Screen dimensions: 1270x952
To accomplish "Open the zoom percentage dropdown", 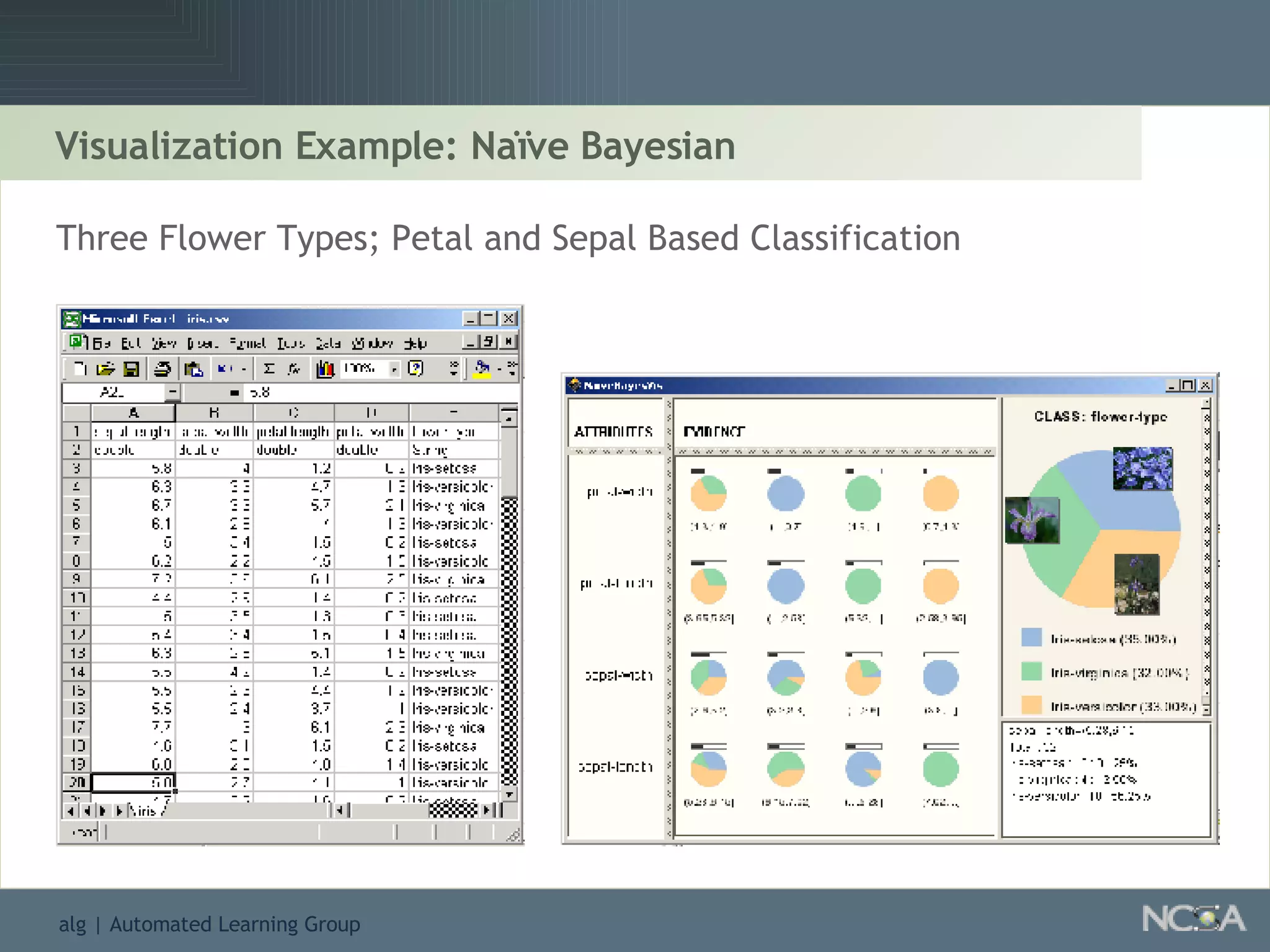I will (394, 369).
